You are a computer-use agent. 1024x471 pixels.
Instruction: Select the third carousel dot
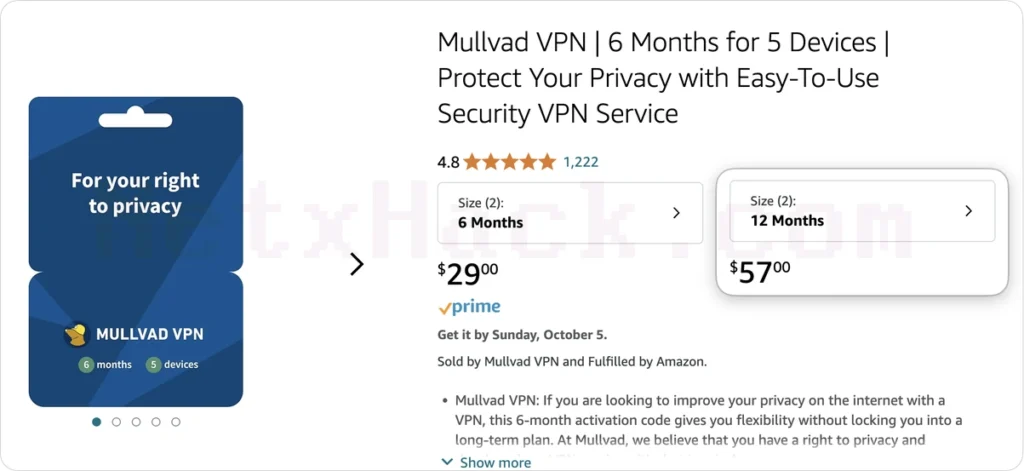coord(136,422)
